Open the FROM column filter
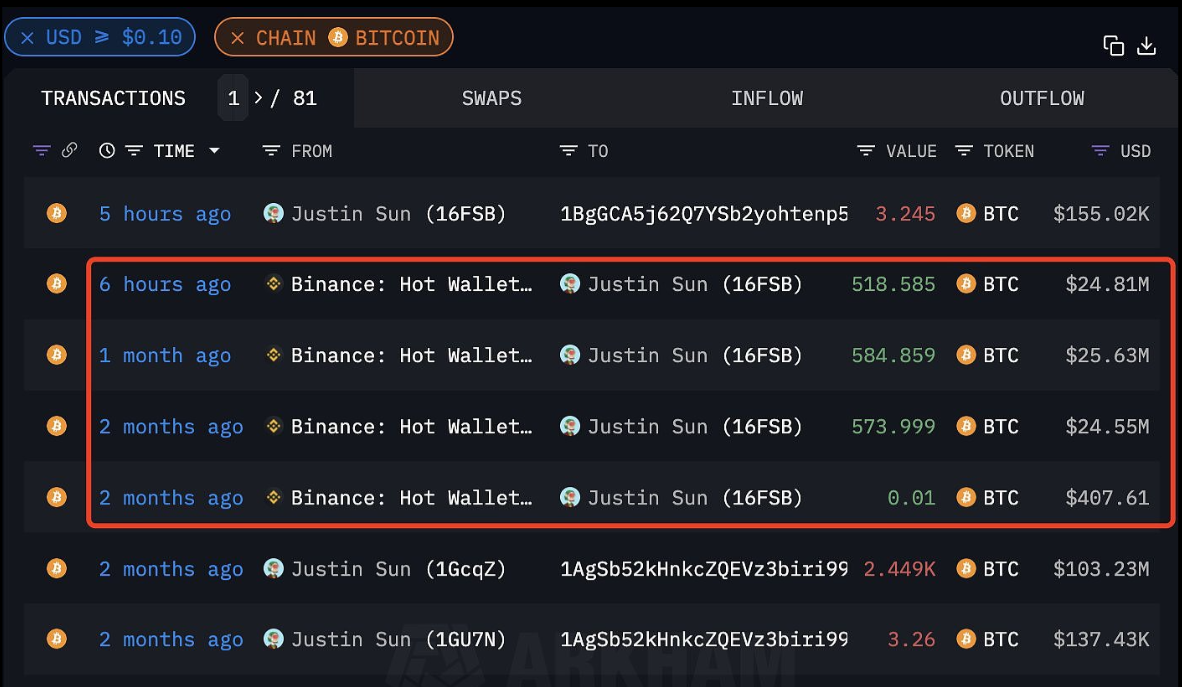The image size is (1182, 687). tap(271, 151)
